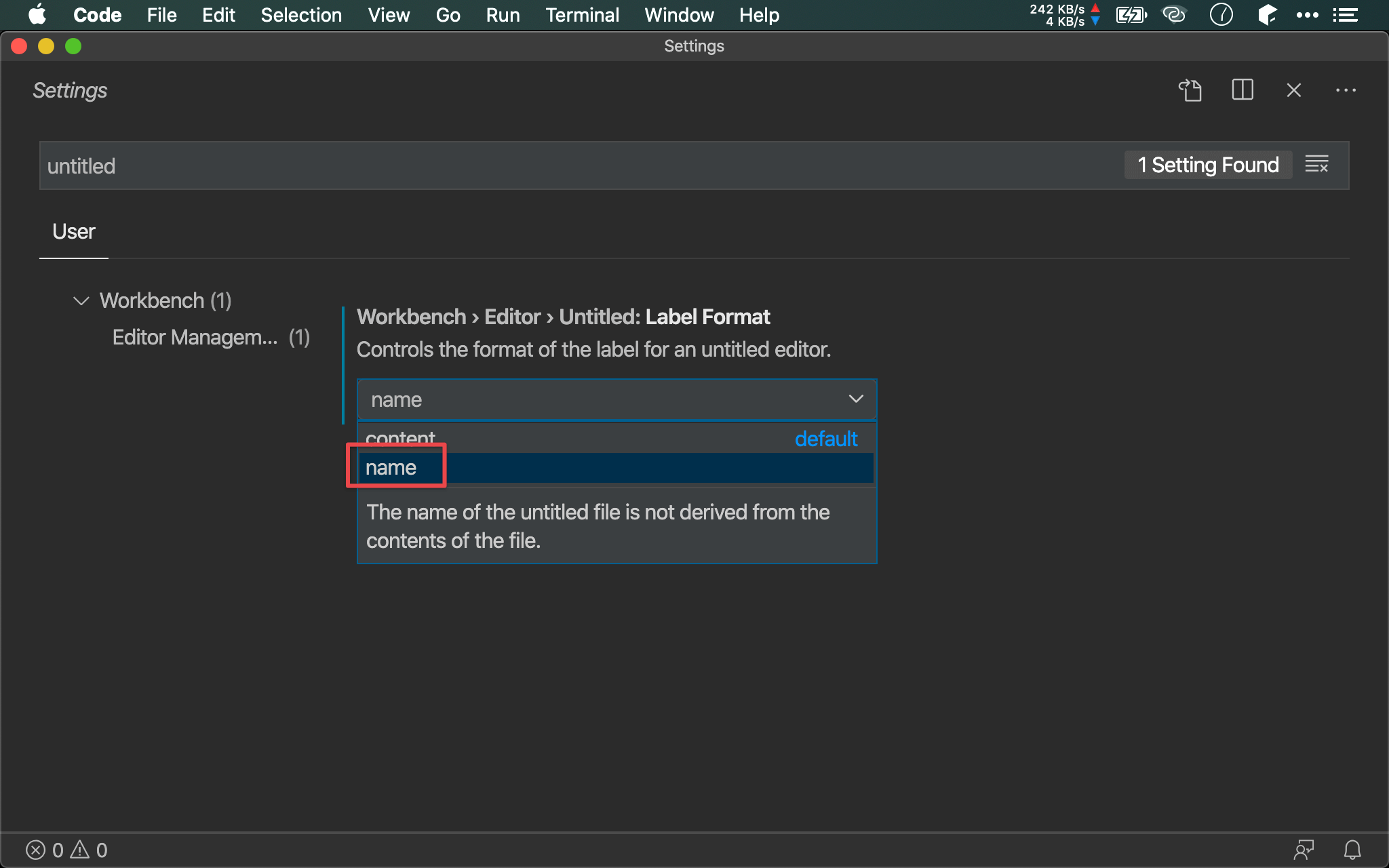
Task: Click the errors and warnings status indicator
Action: point(66,850)
